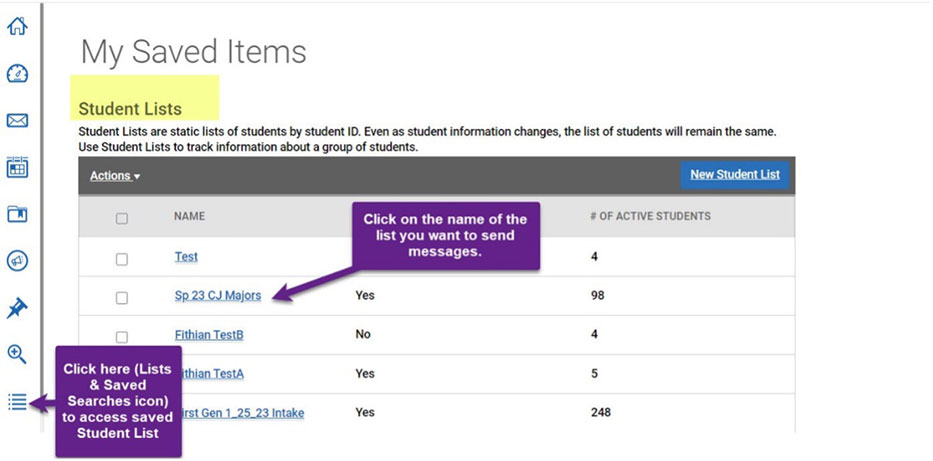Open the Calendar icon in sidebar

(17, 167)
